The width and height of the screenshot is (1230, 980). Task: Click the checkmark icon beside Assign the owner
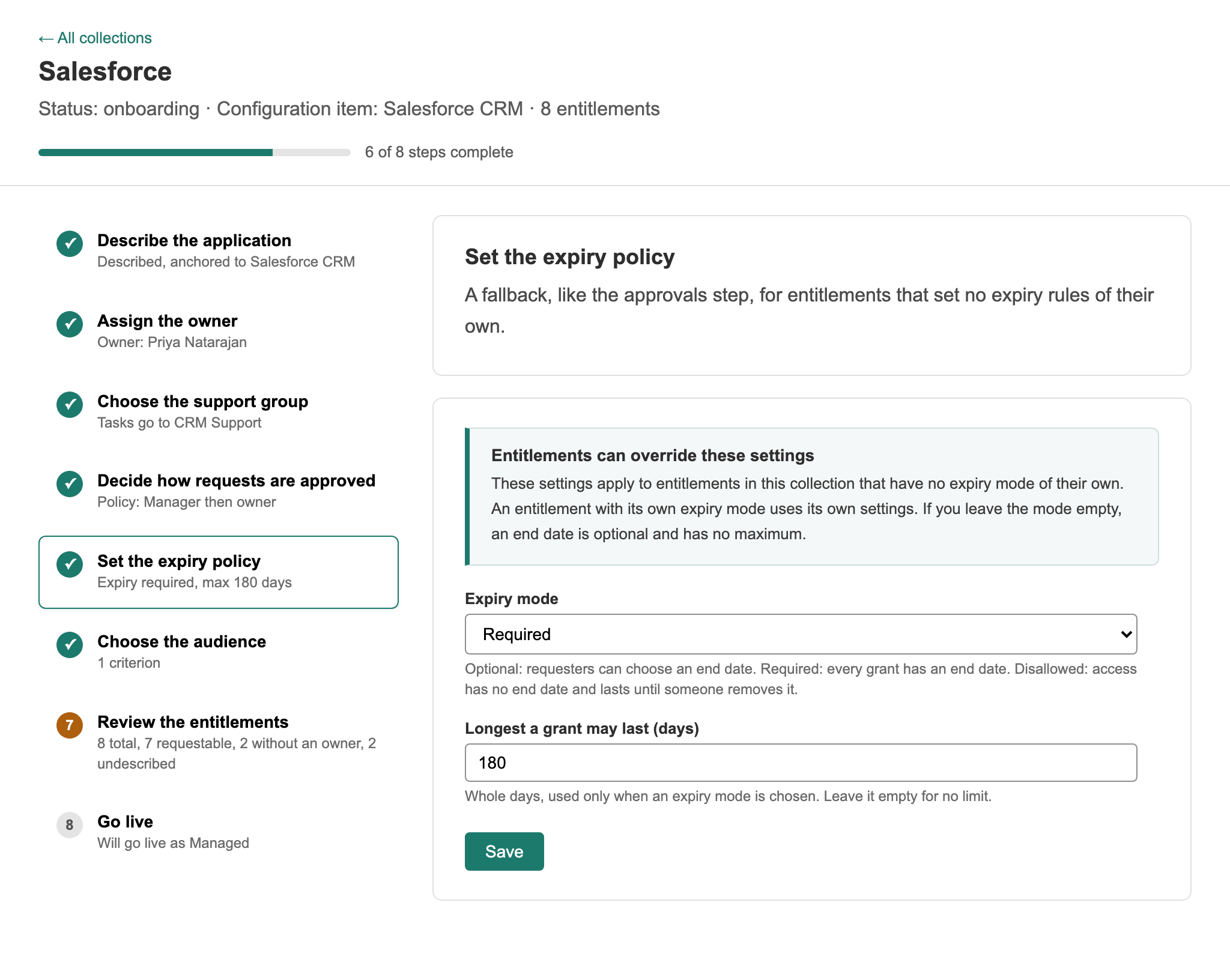tap(70, 324)
